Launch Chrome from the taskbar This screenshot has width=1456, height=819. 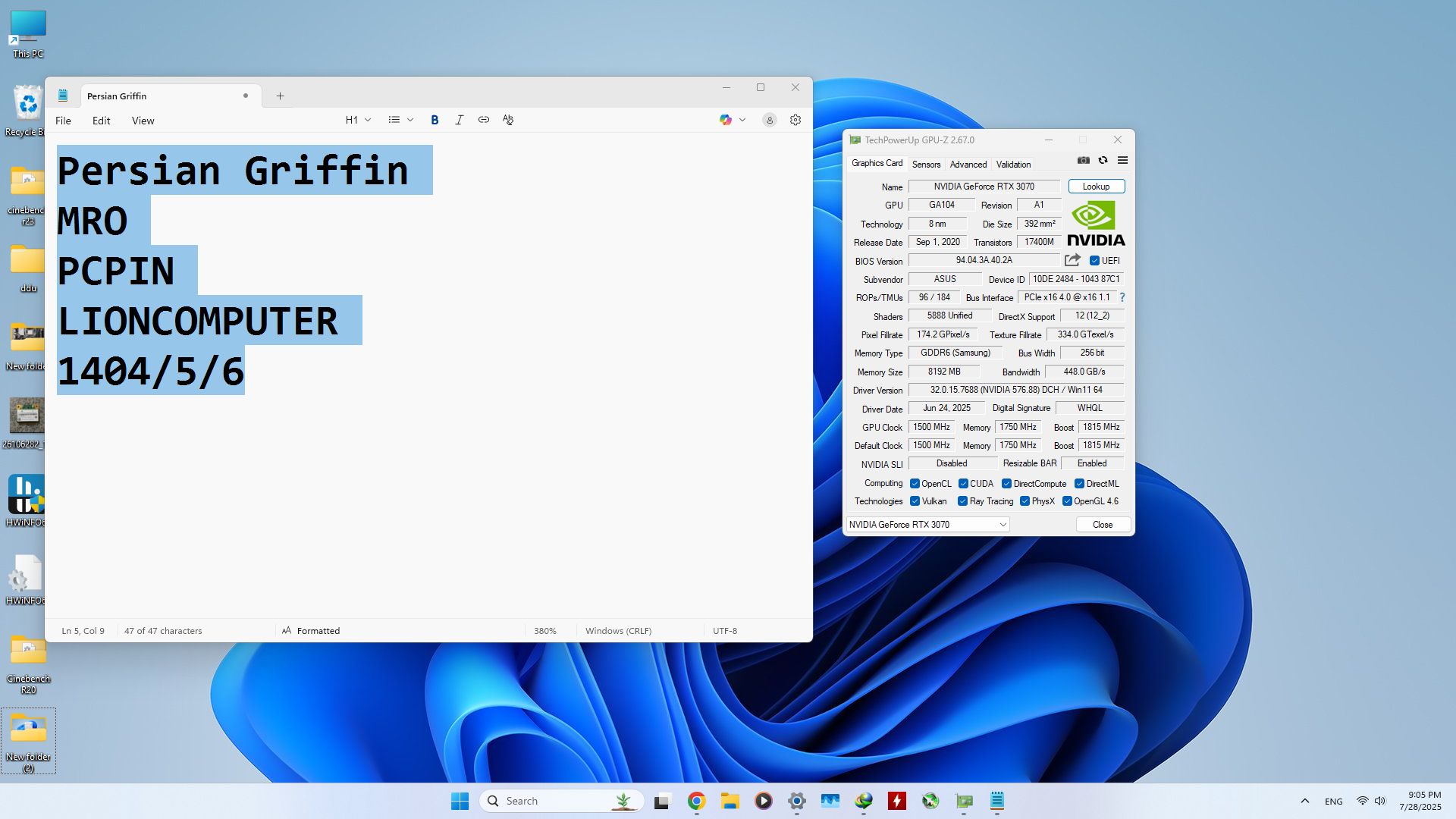coord(697,801)
